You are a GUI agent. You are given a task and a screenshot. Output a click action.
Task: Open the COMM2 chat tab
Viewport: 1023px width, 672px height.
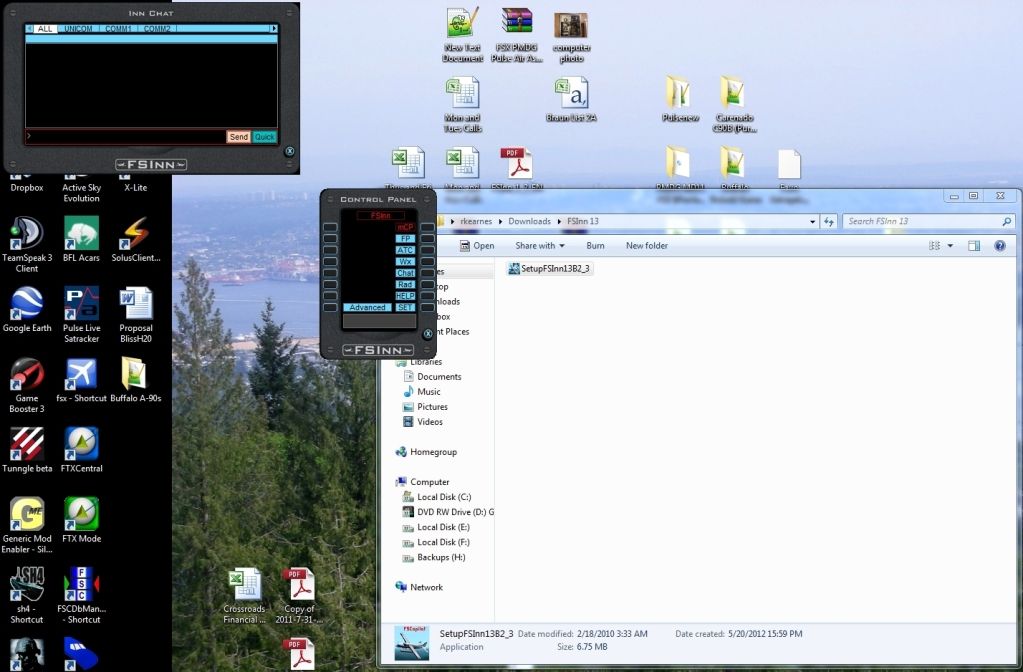[157, 29]
